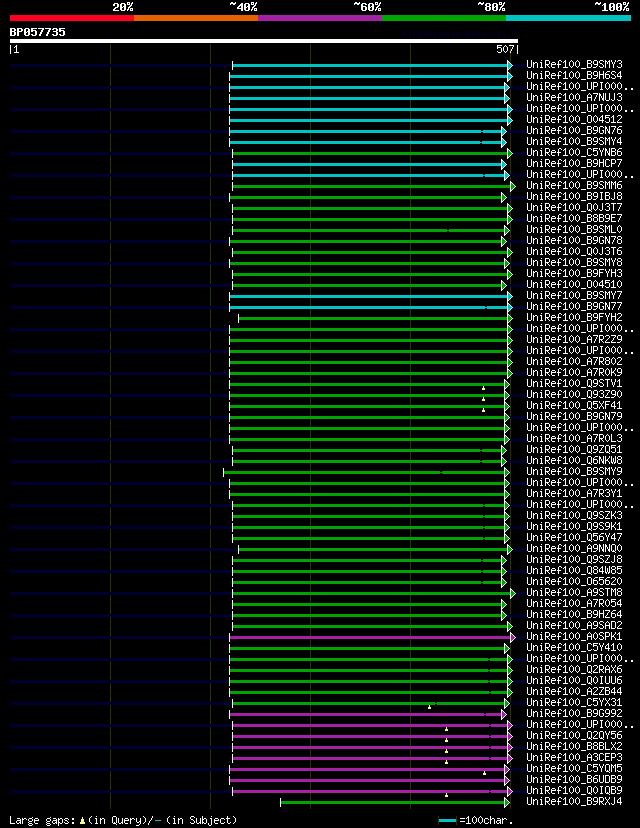Select the UniRef100_C5Y410 label

(574, 647)
